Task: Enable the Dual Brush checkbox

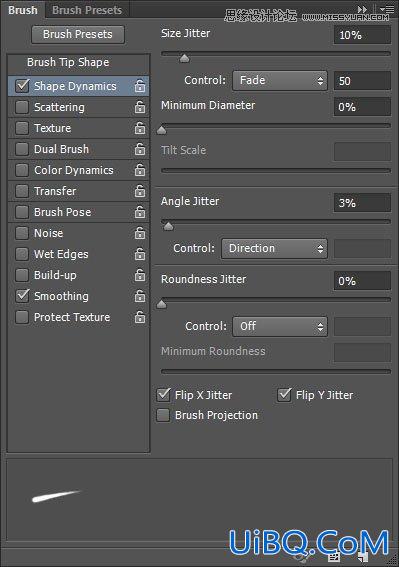Action: click(22, 149)
